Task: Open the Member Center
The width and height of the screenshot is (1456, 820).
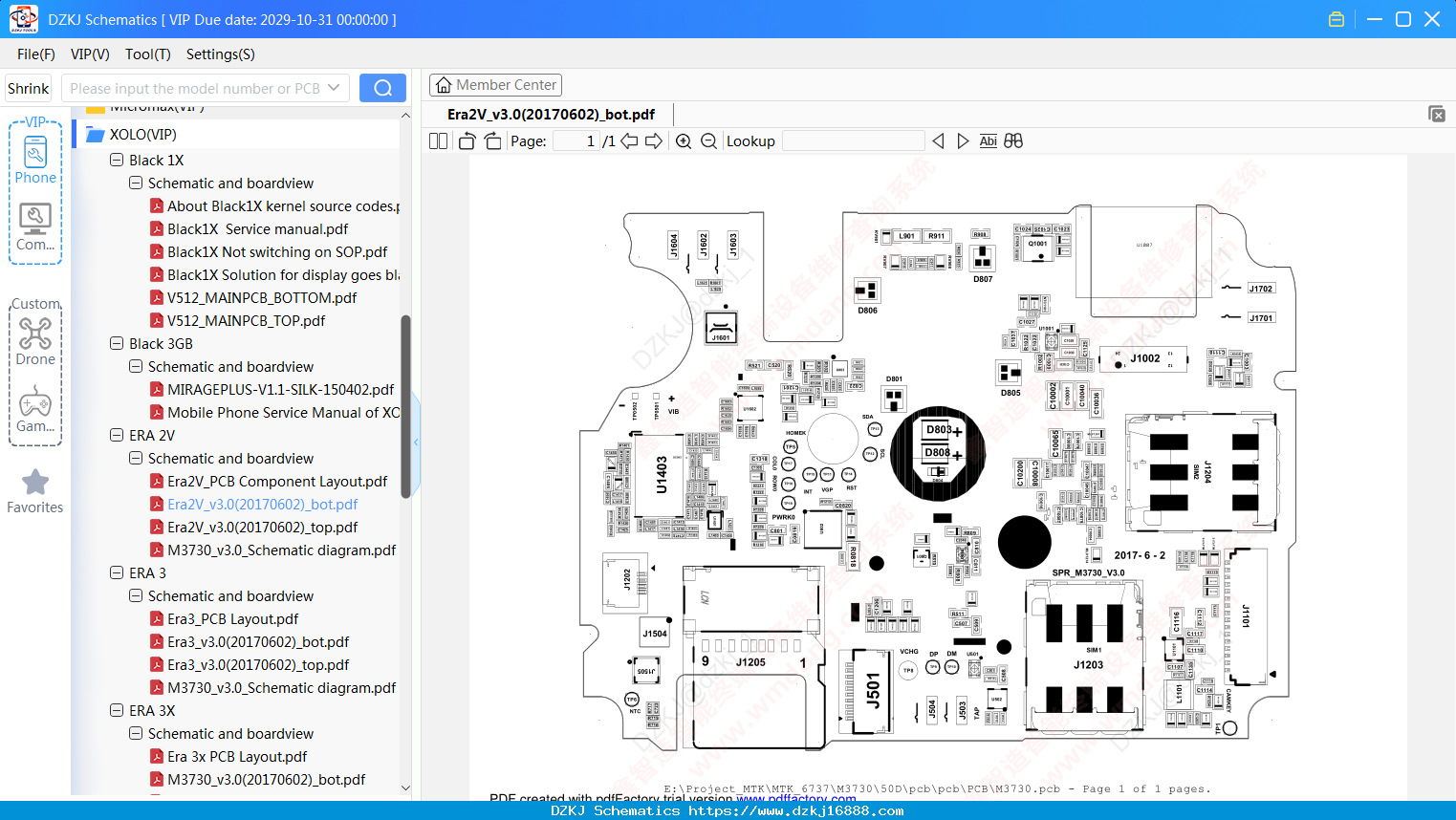Action: 495,85
